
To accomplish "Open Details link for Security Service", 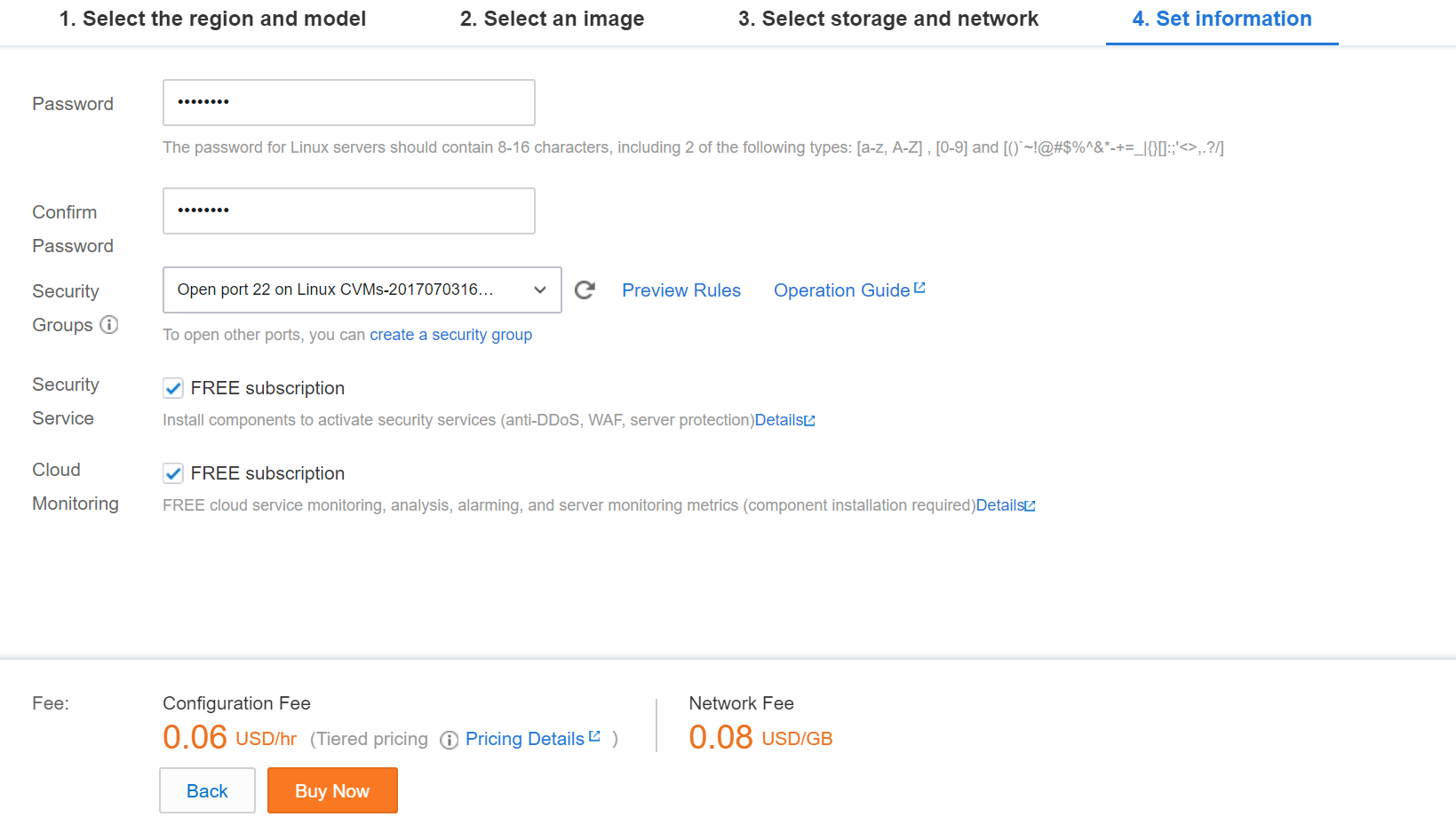I will pyautogui.click(x=784, y=420).
